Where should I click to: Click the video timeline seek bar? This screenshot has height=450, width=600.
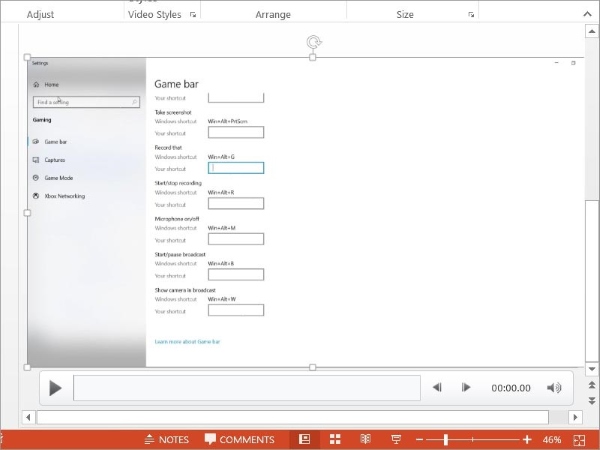click(x=246, y=388)
